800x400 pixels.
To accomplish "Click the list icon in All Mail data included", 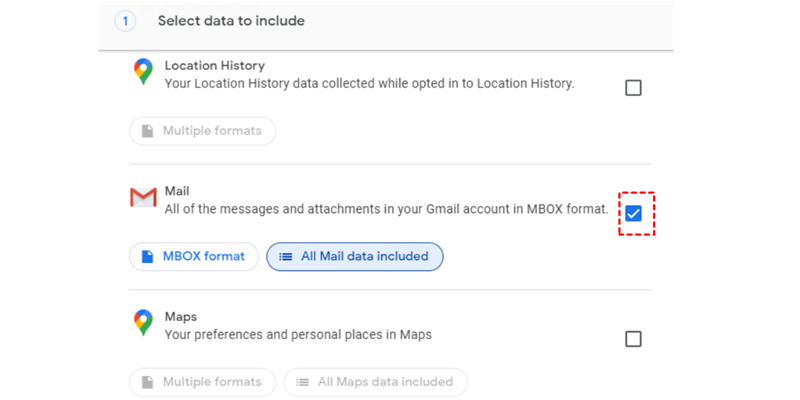I will click(x=285, y=256).
